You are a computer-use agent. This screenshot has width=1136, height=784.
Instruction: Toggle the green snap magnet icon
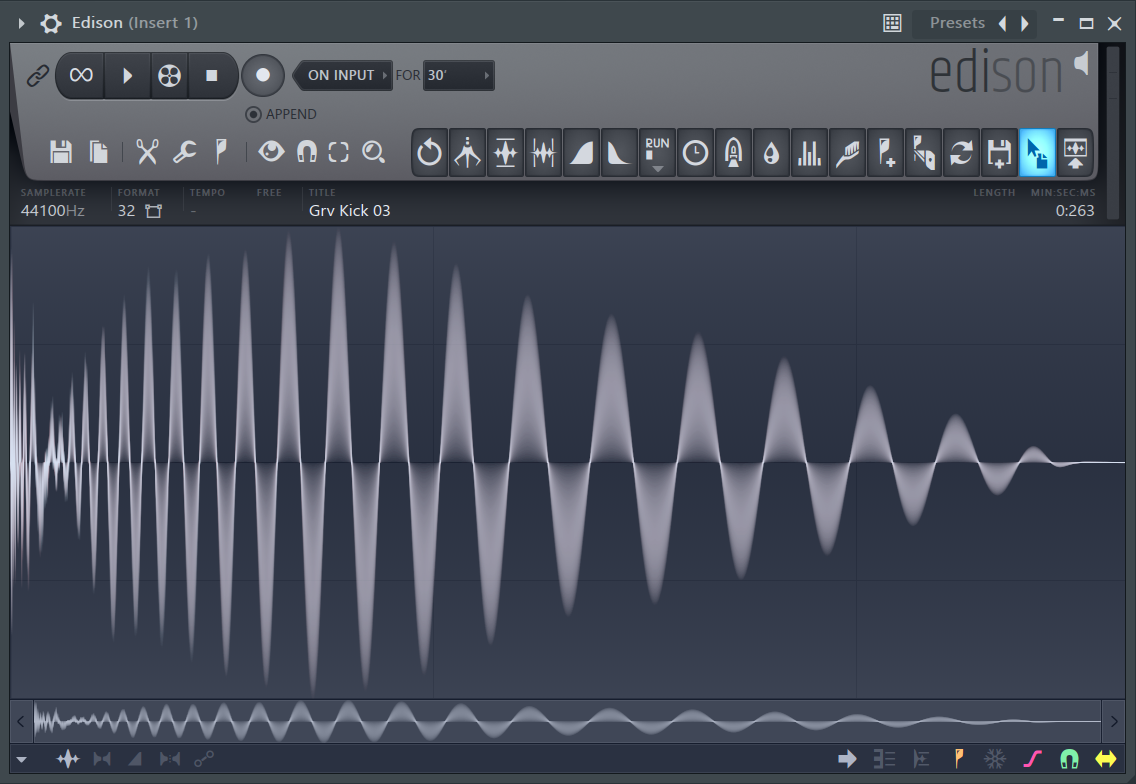pos(1069,759)
